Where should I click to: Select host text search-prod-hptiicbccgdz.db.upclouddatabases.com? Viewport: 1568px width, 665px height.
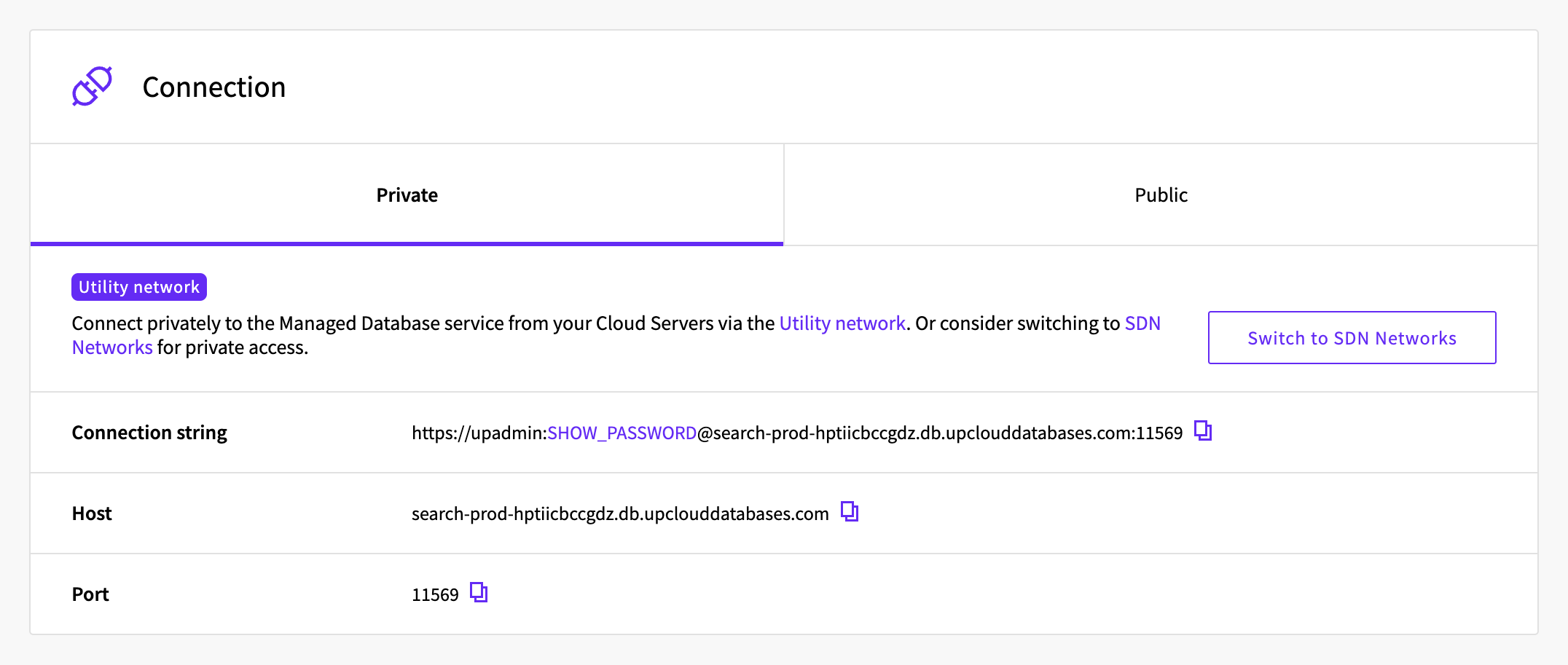pyautogui.click(x=620, y=514)
